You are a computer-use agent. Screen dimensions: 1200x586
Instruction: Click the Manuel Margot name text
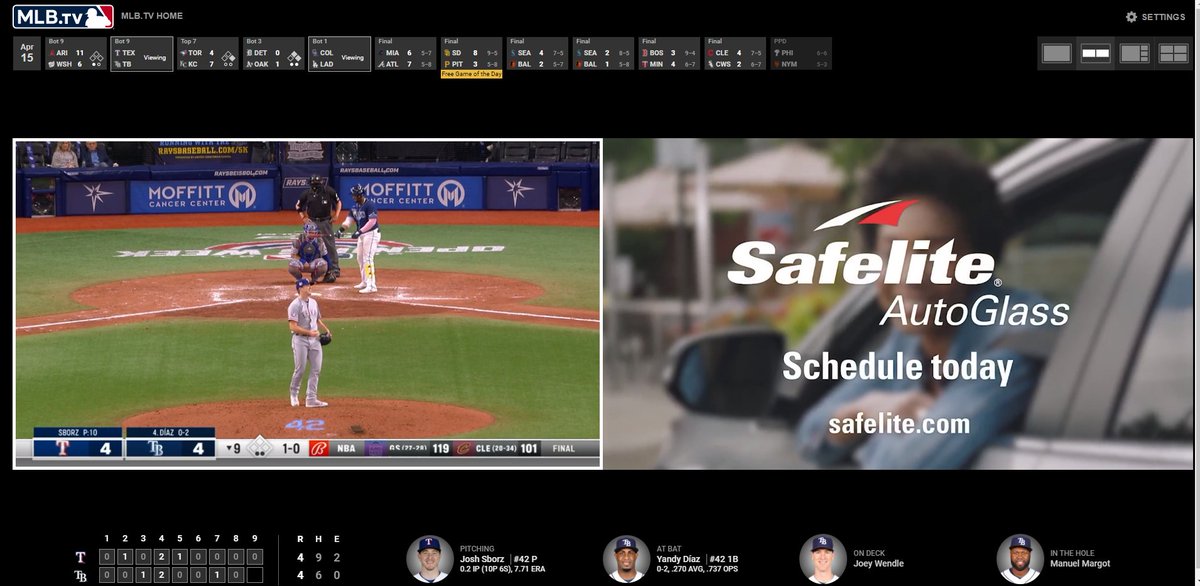[x=1080, y=564]
